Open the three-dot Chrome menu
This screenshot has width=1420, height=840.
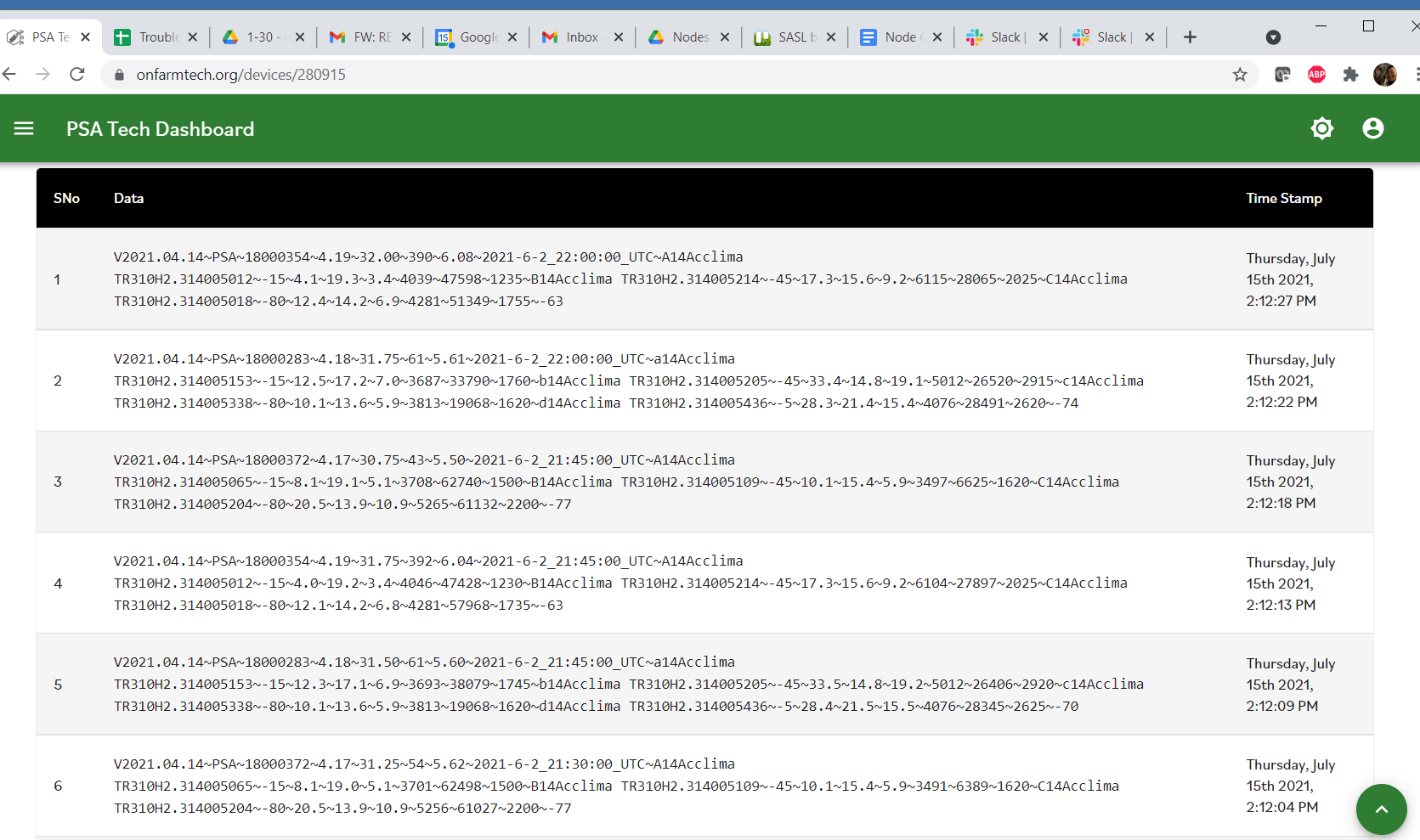coord(1413,75)
